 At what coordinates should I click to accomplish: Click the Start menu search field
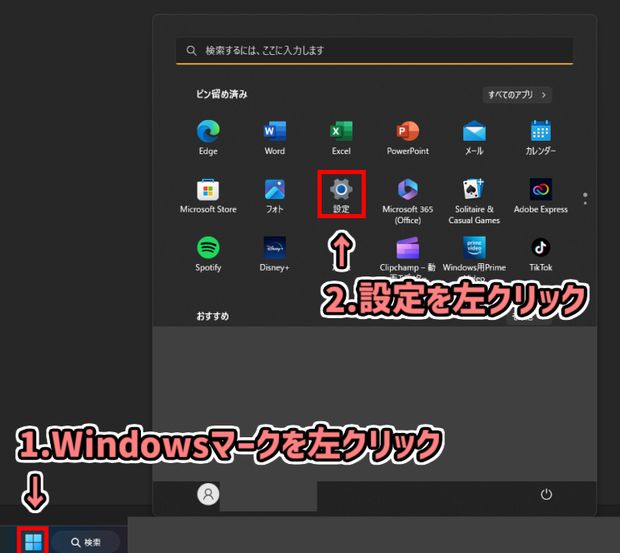(374, 51)
